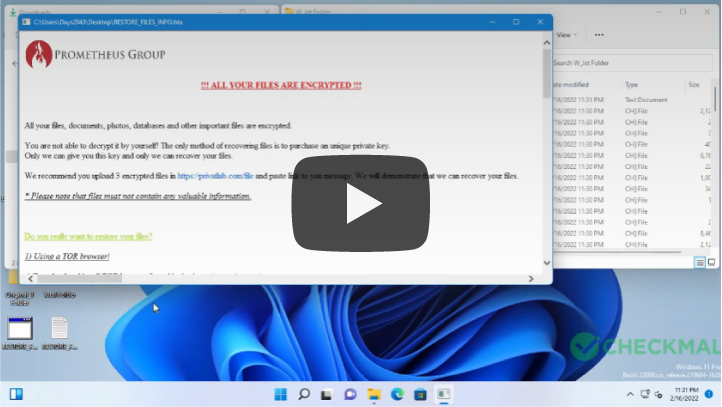Open the network status tray icon

[645, 394]
